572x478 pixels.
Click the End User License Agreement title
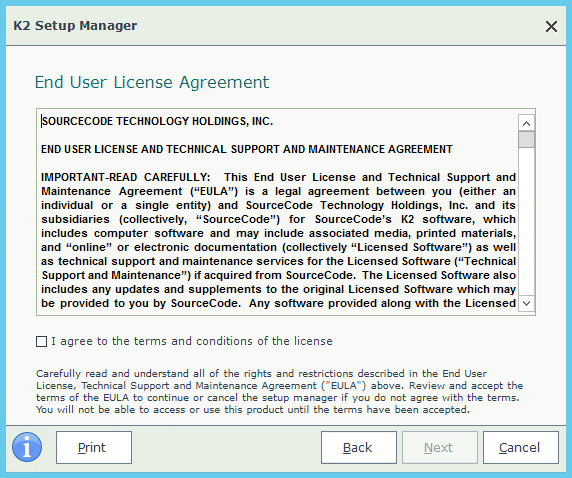152,82
